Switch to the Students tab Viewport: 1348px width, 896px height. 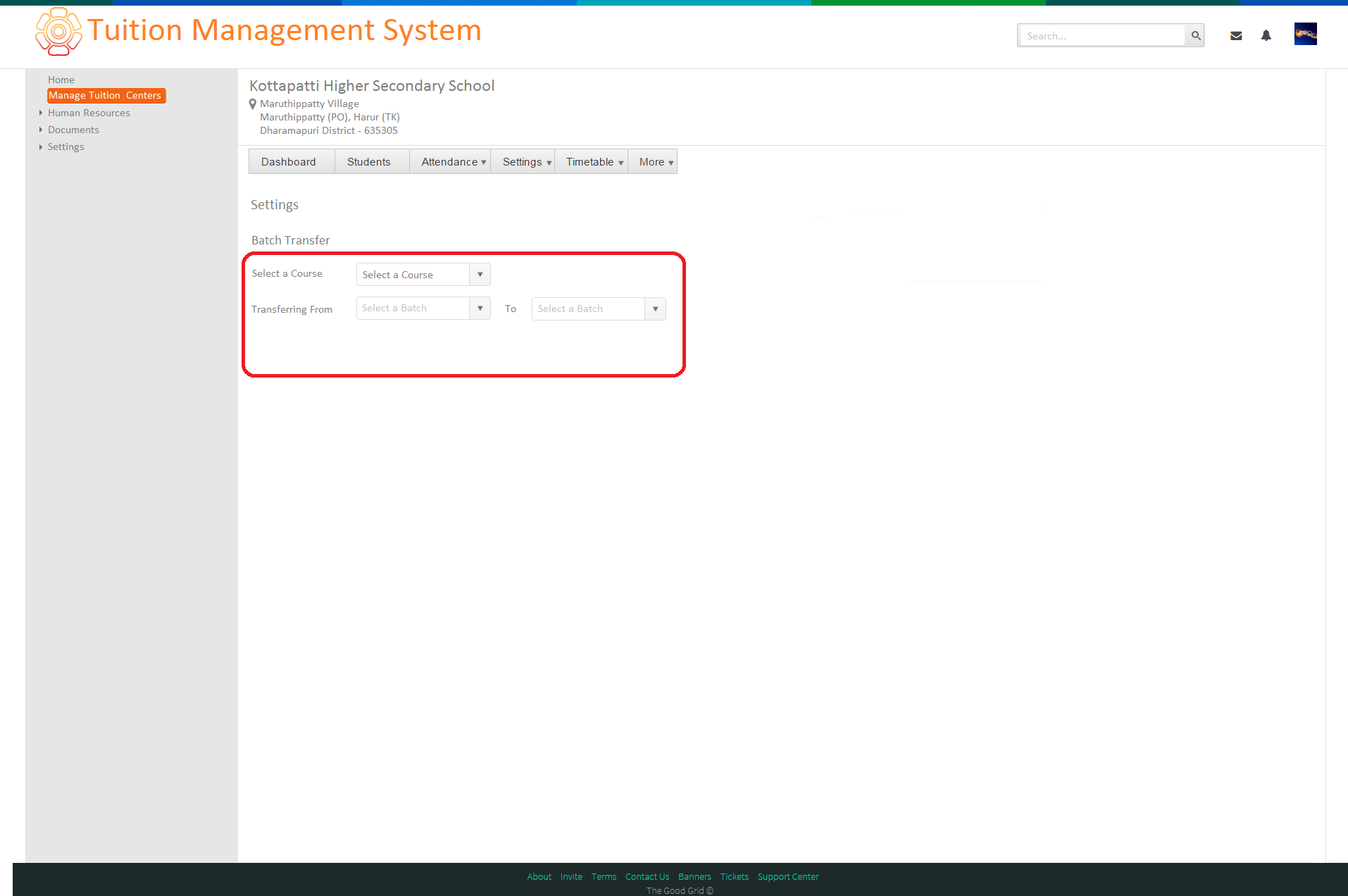[x=372, y=161]
